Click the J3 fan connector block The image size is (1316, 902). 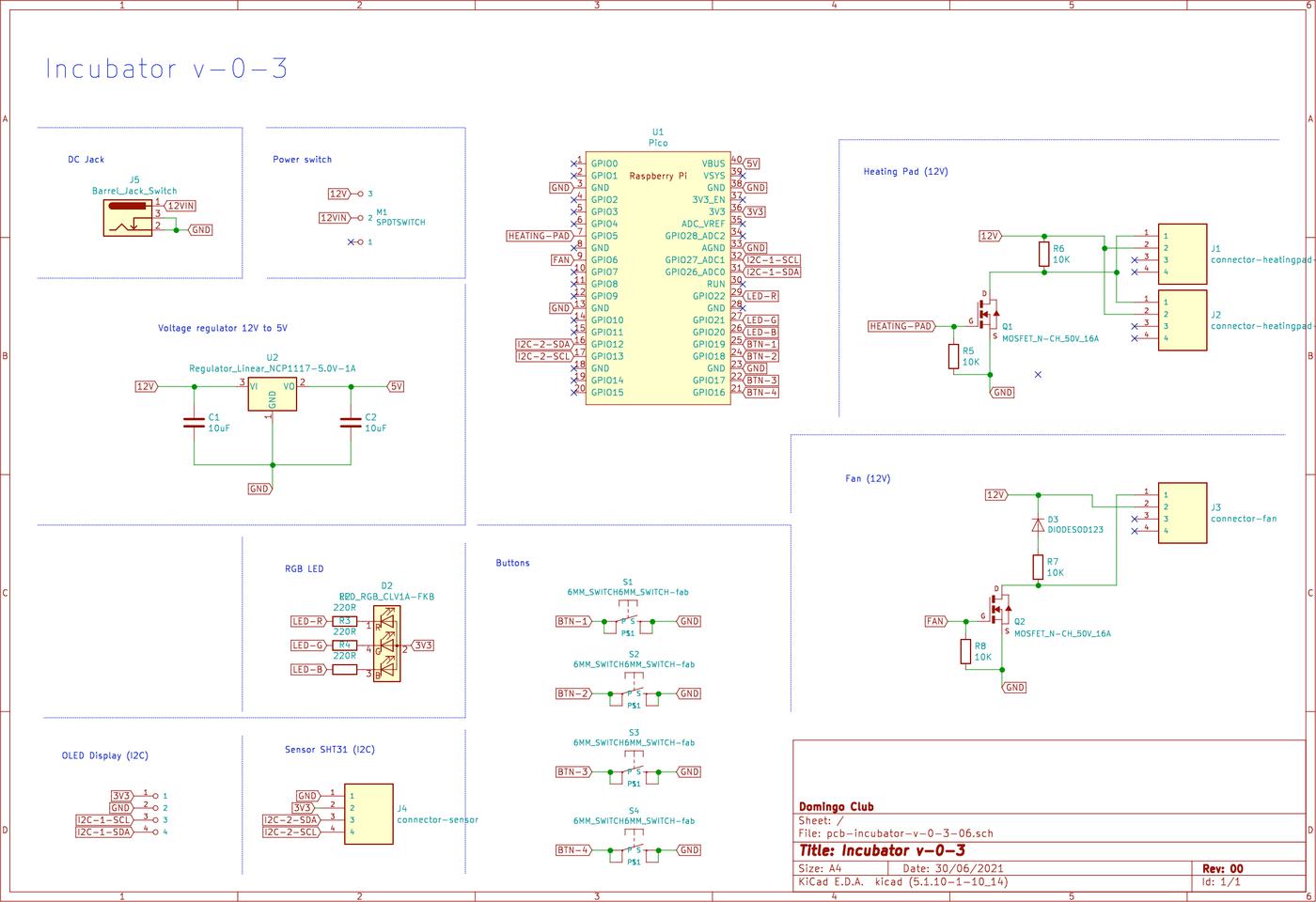pos(1183,512)
